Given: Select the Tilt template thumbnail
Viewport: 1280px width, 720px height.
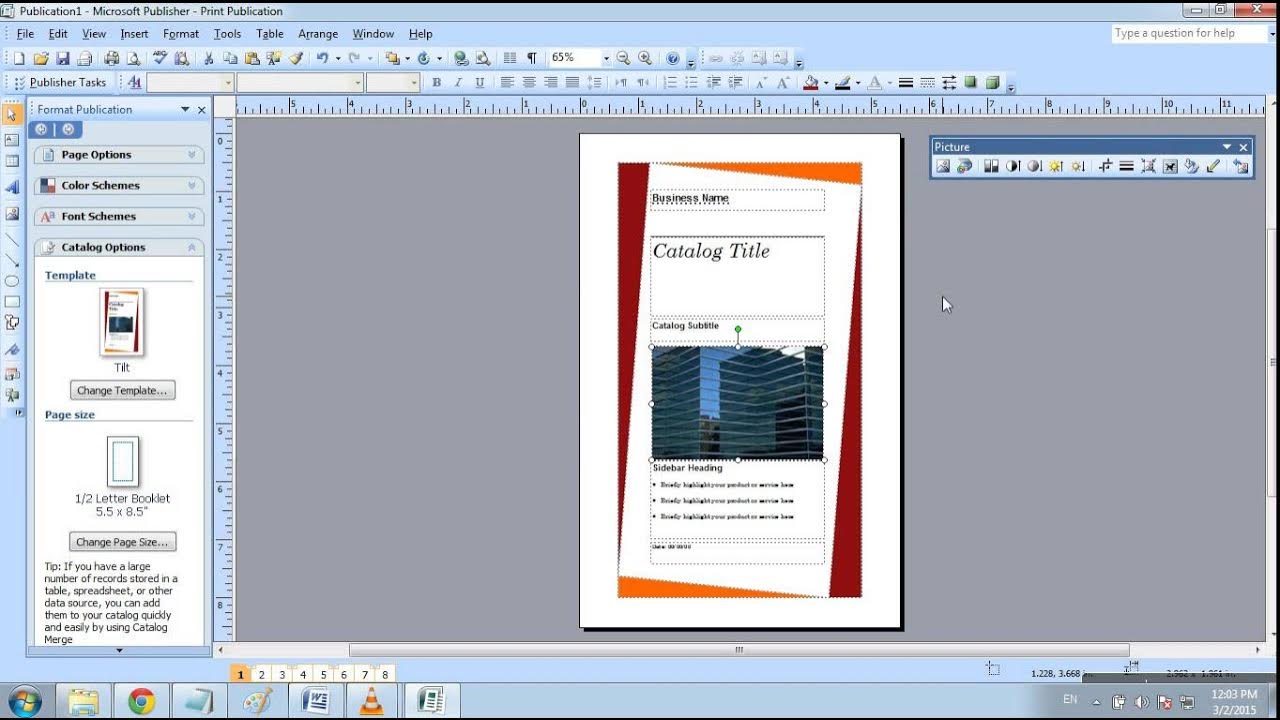Looking at the screenshot, I should 122,322.
